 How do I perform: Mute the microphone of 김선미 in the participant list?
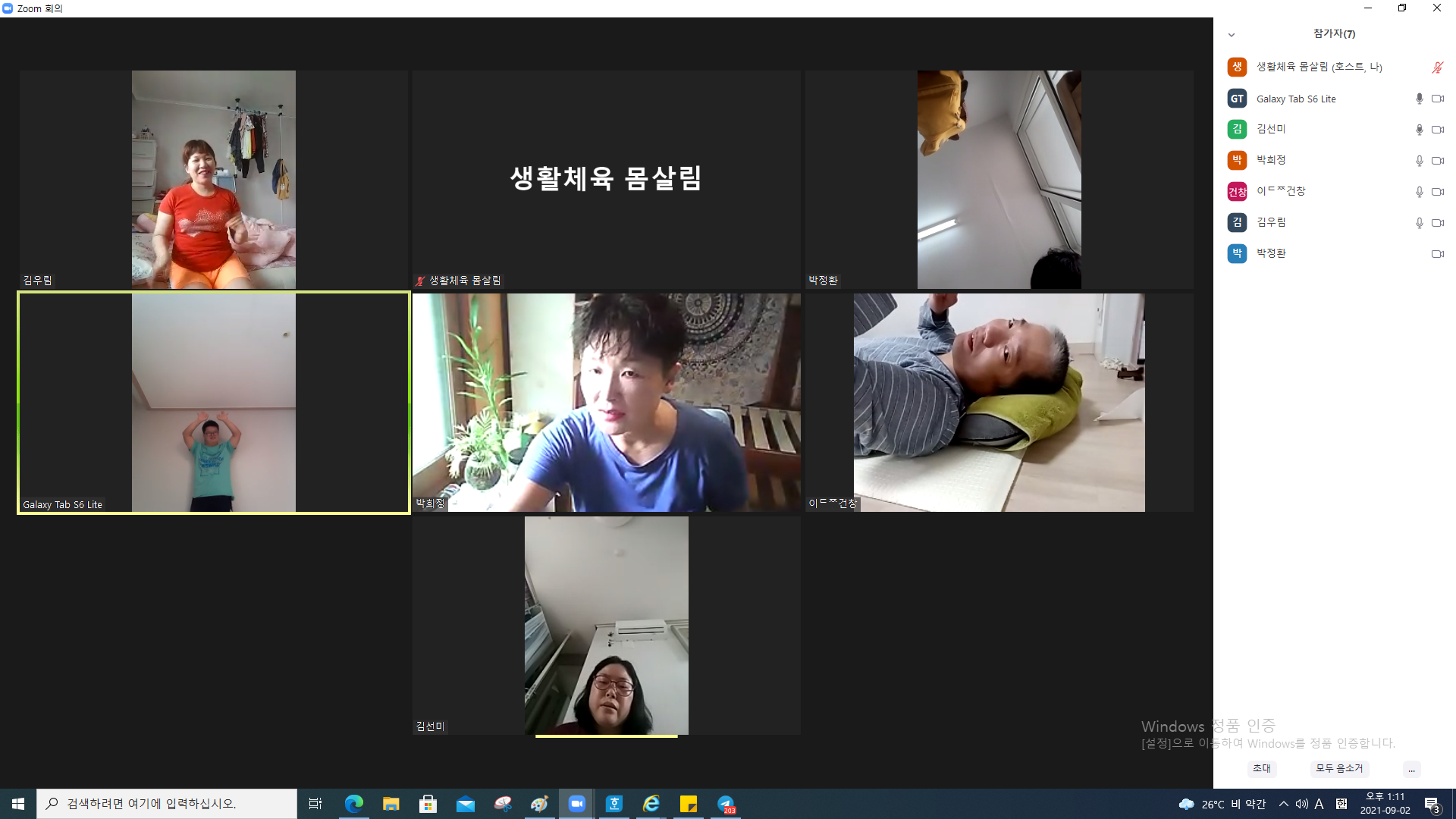pyautogui.click(x=1419, y=130)
